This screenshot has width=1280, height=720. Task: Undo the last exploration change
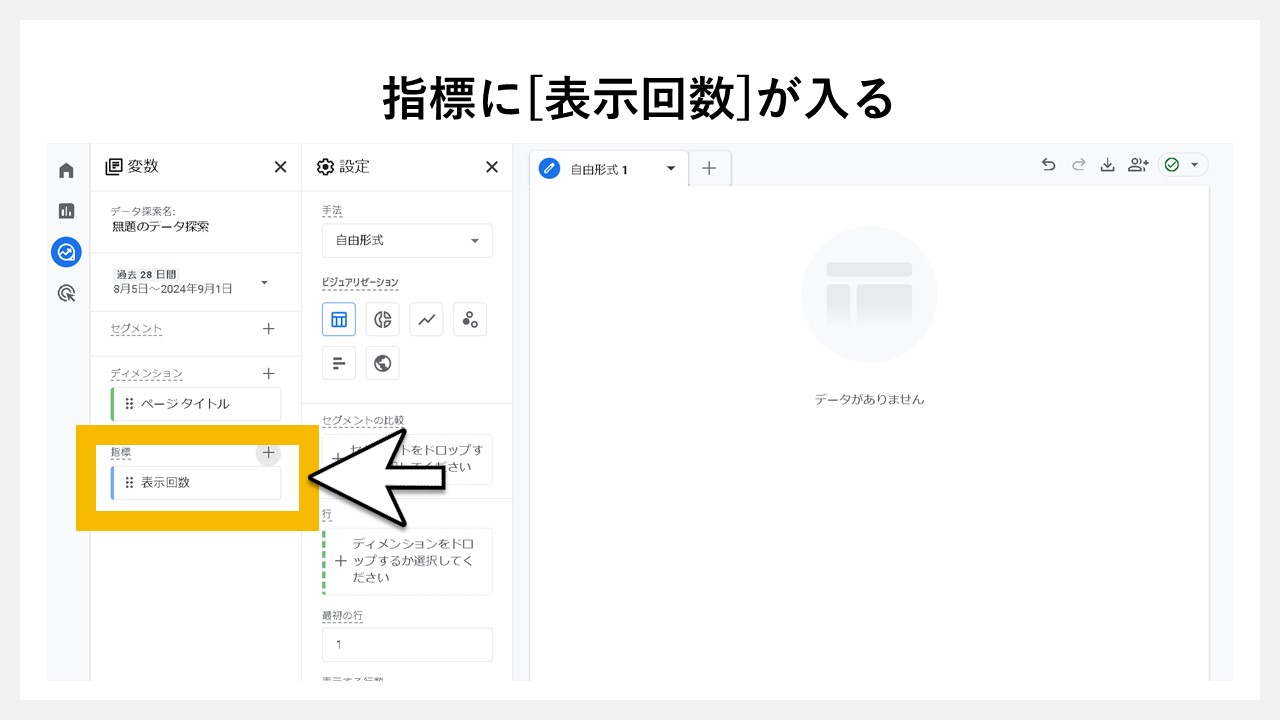[x=1048, y=164]
